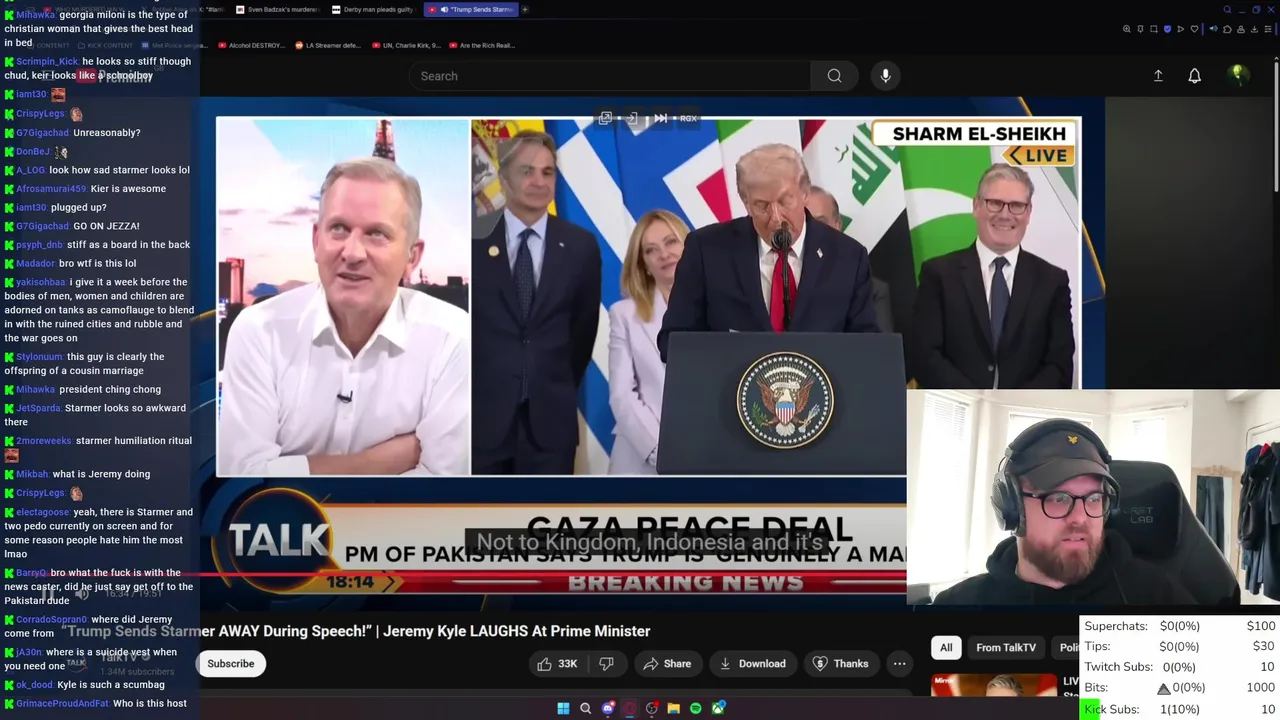Click the skip-forward overlay icon

pos(660,118)
